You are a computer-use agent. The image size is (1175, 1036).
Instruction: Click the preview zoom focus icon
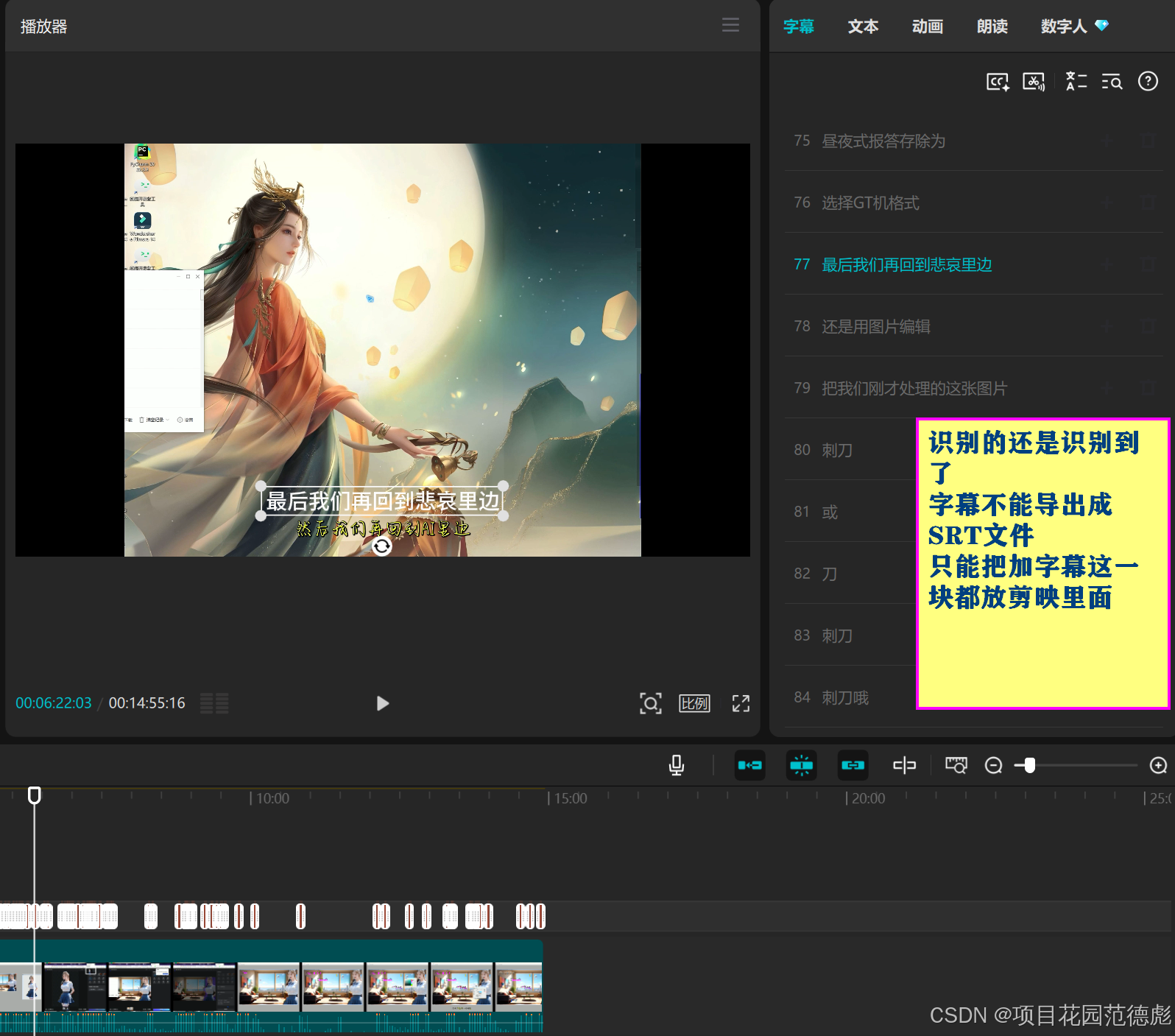(x=650, y=703)
